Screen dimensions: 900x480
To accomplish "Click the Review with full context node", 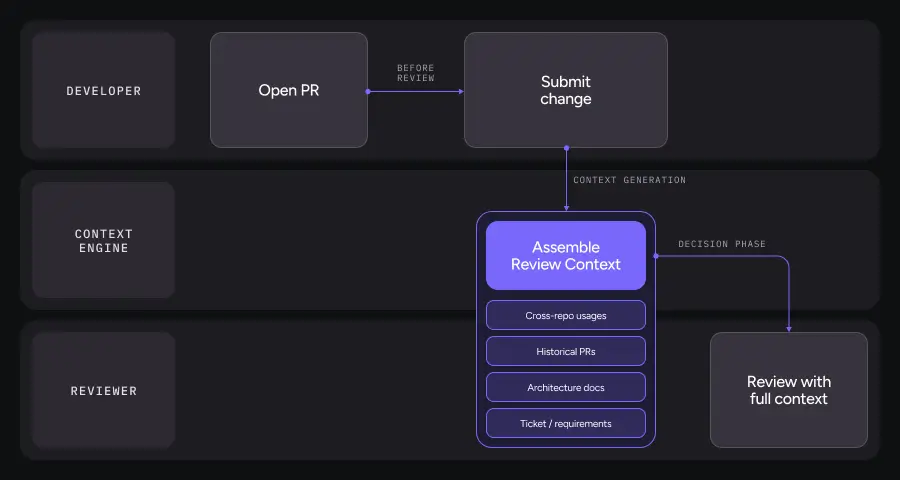I will (x=788, y=390).
